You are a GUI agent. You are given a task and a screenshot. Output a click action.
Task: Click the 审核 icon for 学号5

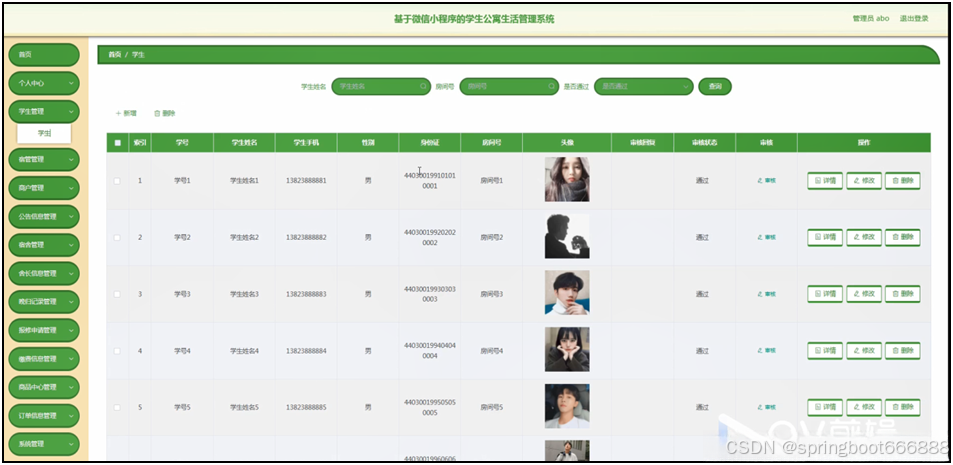[766, 407]
